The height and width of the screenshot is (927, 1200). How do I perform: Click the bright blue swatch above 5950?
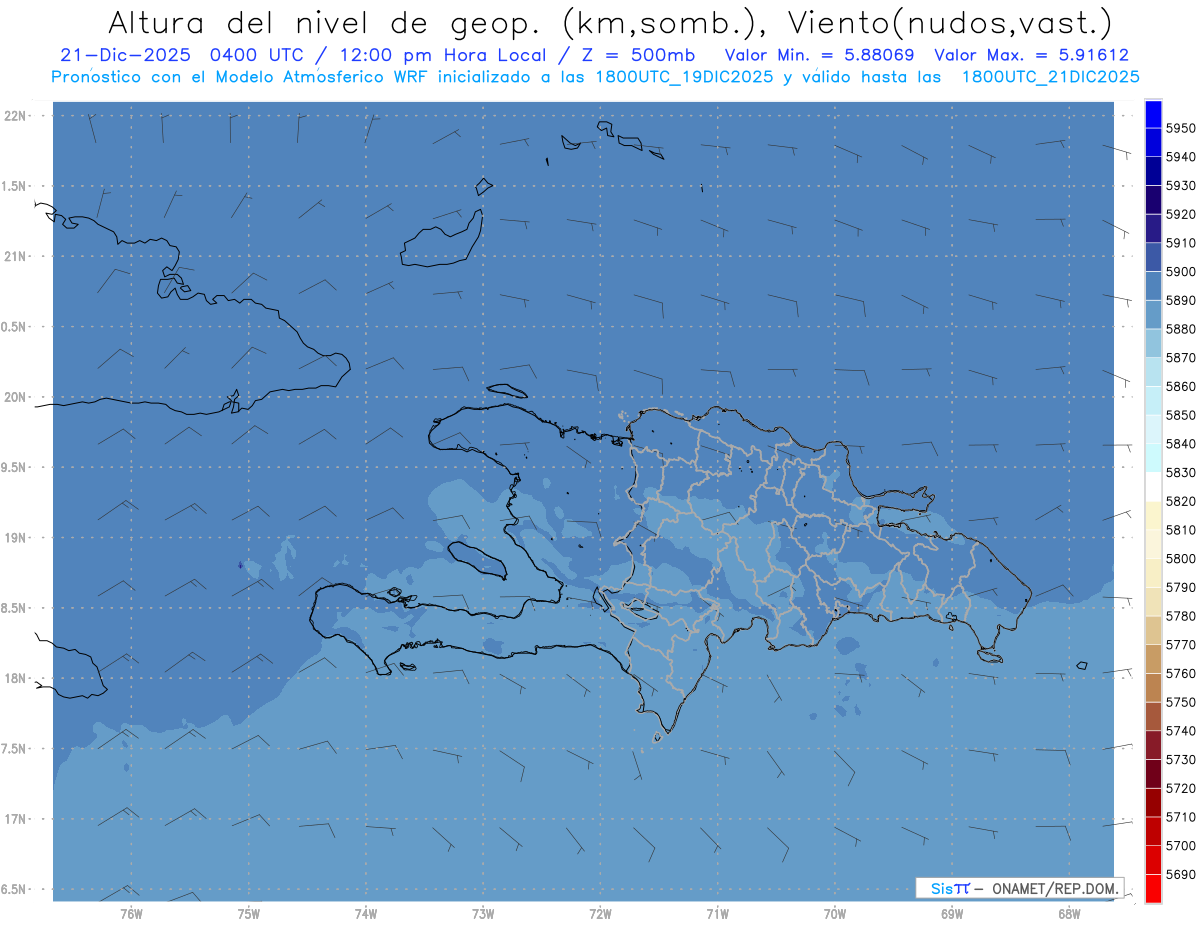click(x=1153, y=114)
